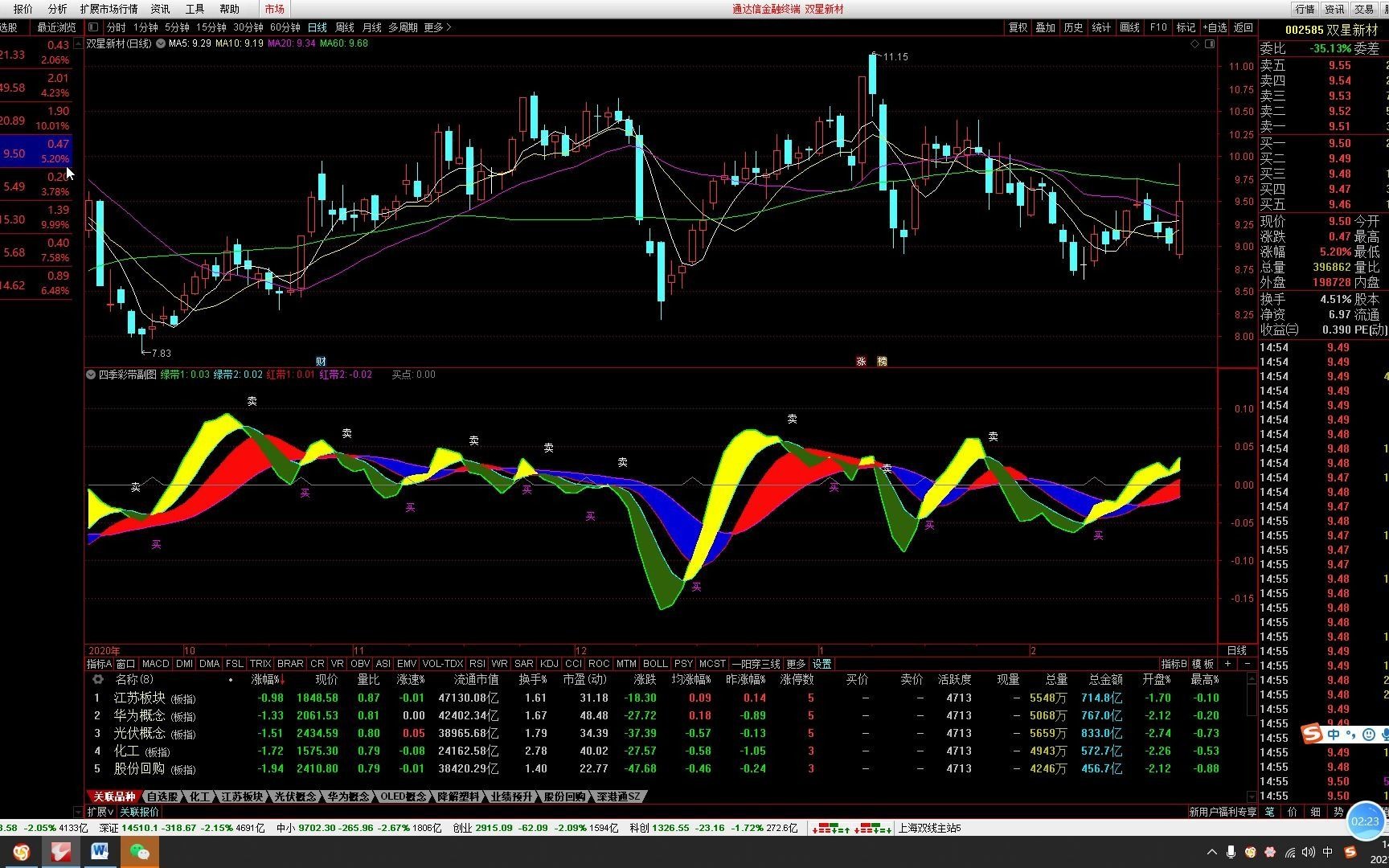The image size is (1389, 868).
Task: Open the 指标B selector
Action: 1174,664
